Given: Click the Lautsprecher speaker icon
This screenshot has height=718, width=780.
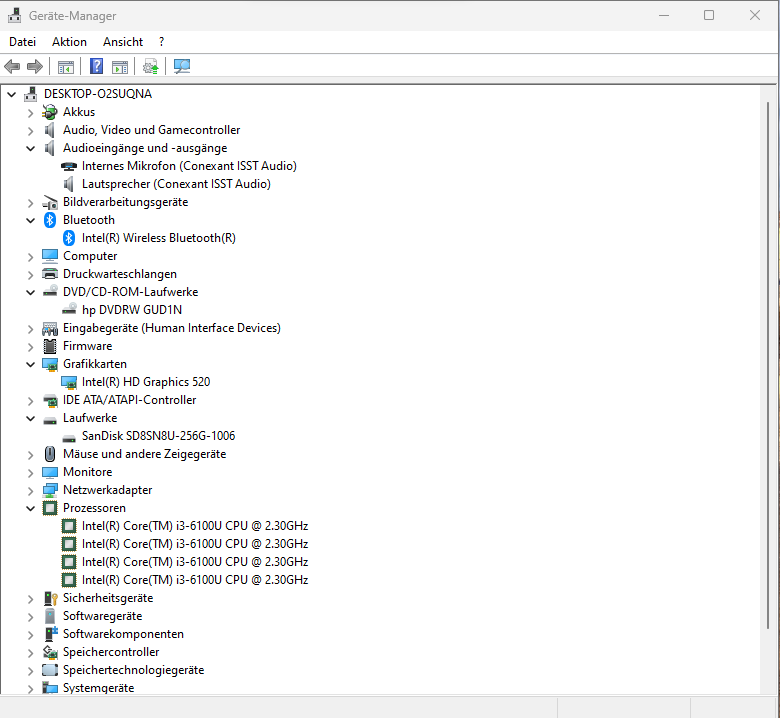Looking at the screenshot, I should tap(69, 184).
